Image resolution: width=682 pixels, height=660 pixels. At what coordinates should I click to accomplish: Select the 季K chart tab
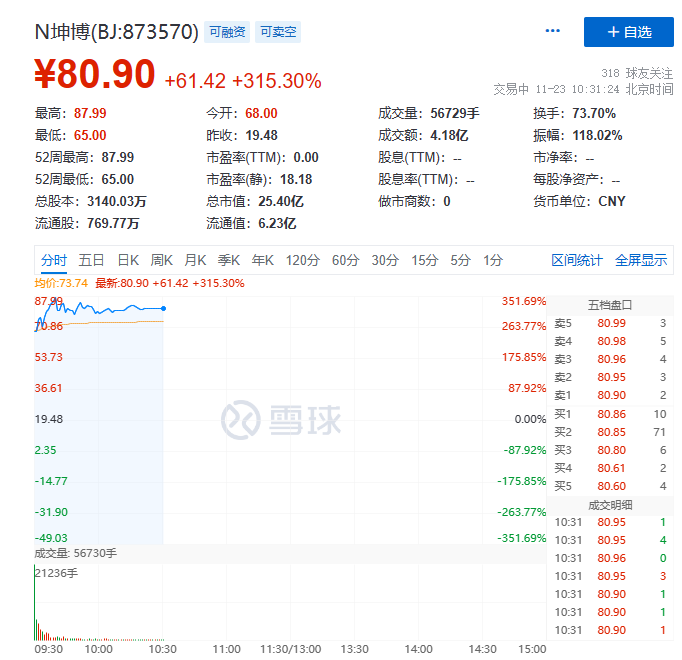click(x=229, y=260)
